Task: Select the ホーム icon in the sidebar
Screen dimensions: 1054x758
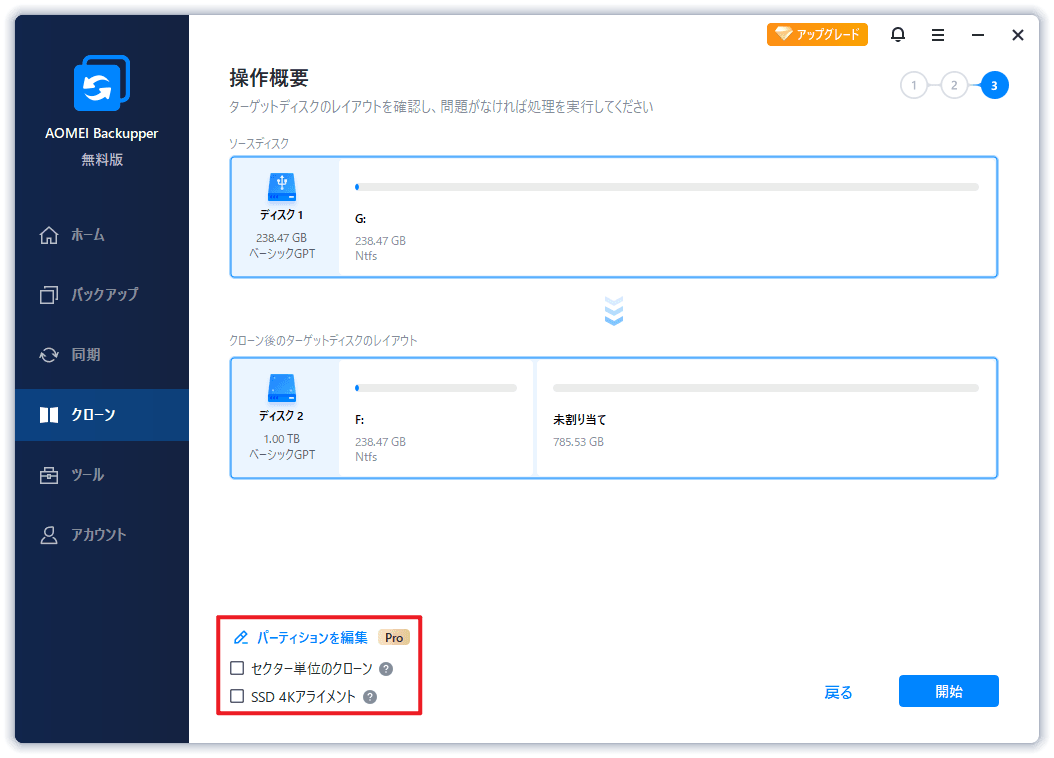Action: point(47,234)
